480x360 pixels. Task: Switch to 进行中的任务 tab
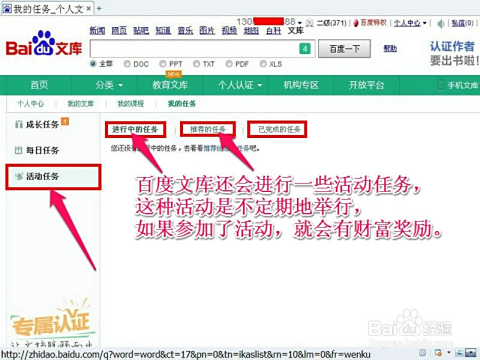pyautogui.click(x=135, y=129)
